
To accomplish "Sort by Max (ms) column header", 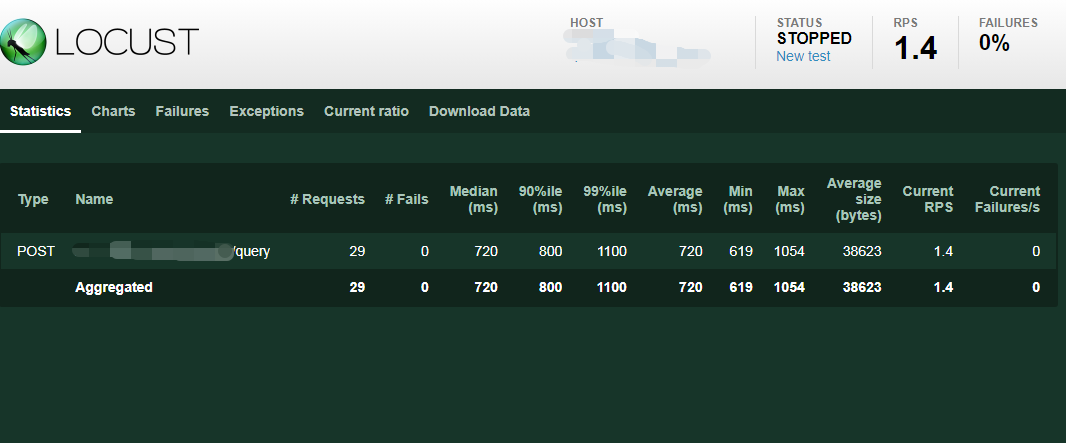I will click(x=789, y=199).
